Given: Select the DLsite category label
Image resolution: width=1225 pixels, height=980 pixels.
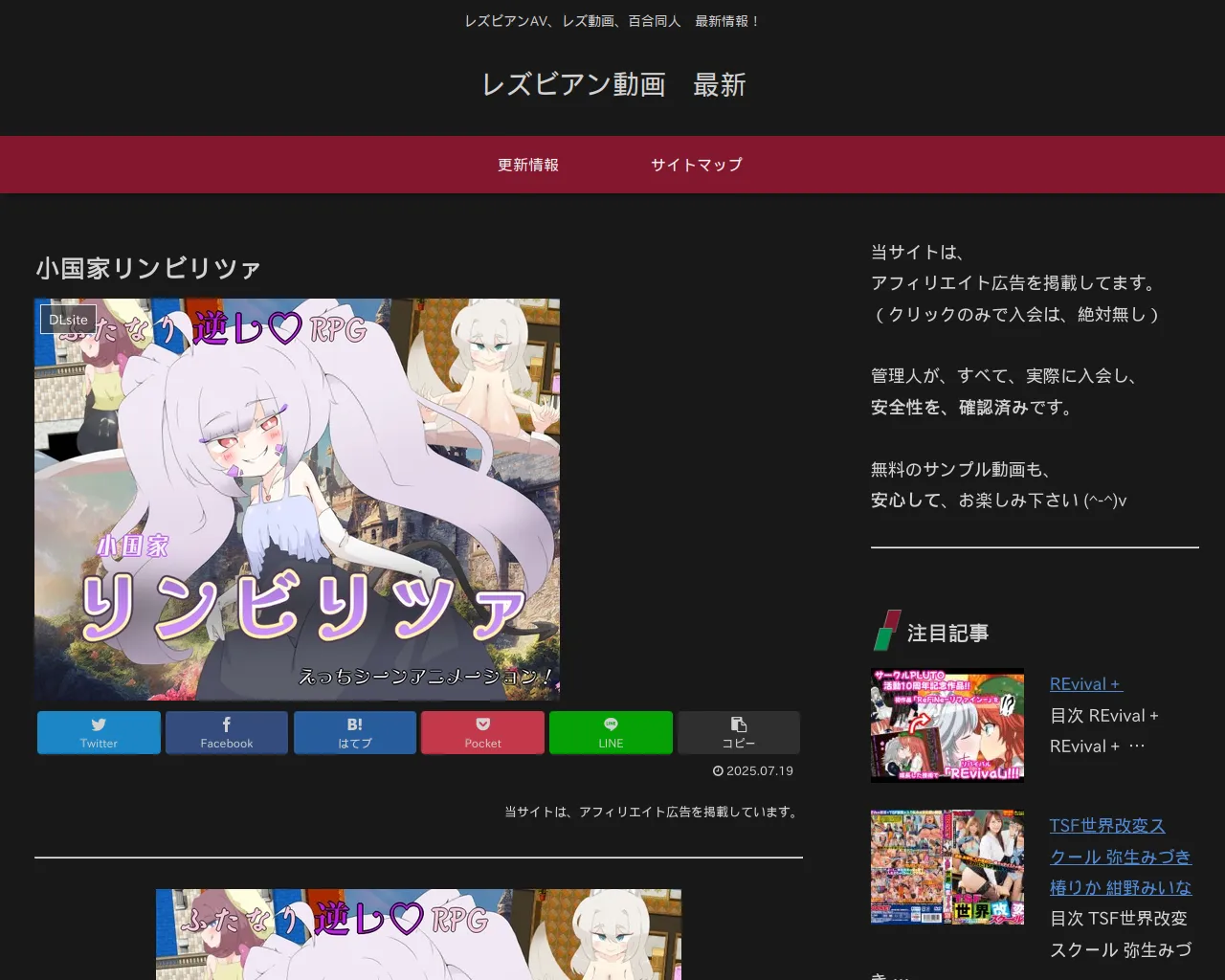Looking at the screenshot, I should pyautogui.click(x=68, y=320).
